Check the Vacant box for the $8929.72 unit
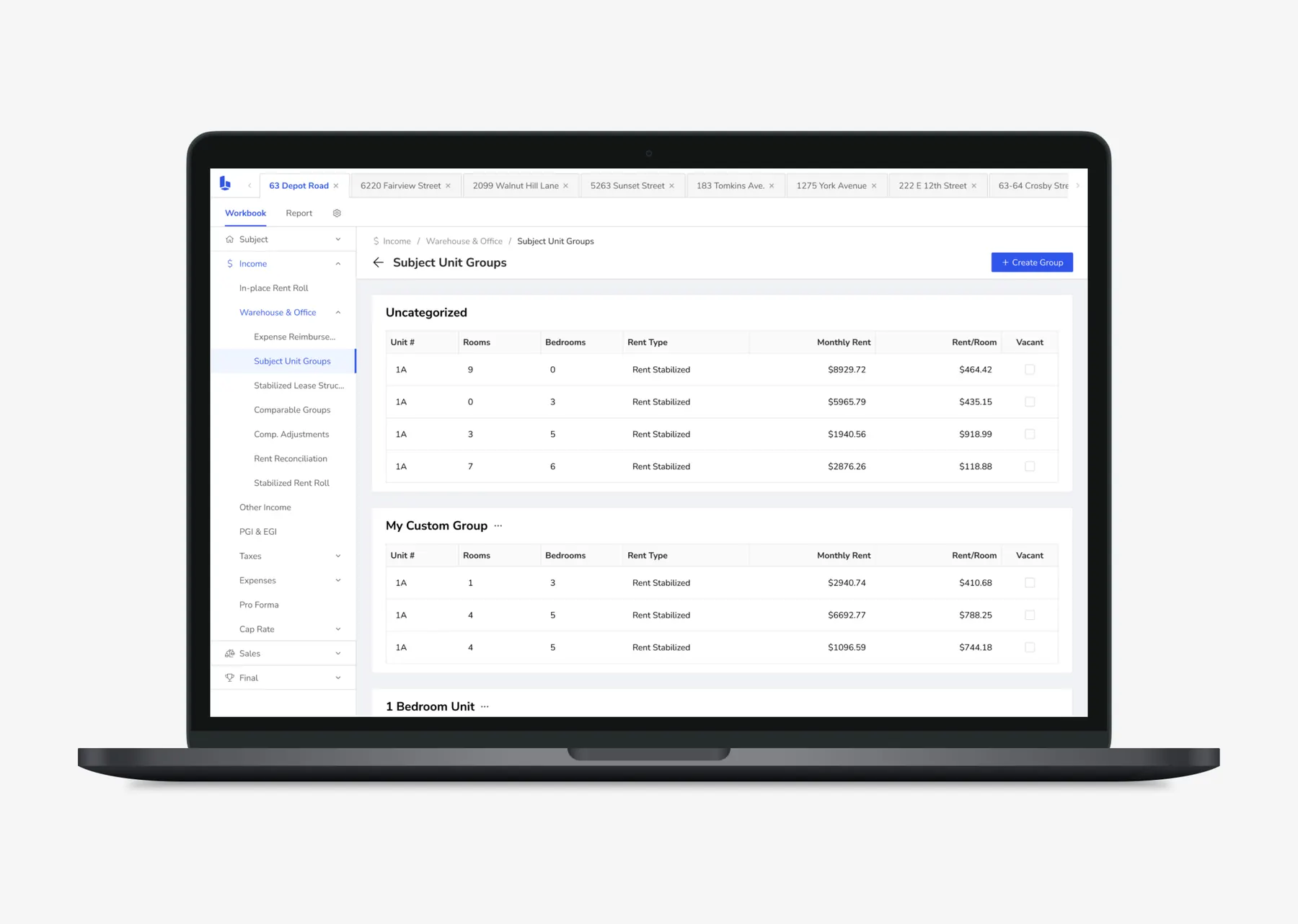Viewport: 1298px width, 924px height. pyautogui.click(x=1030, y=369)
